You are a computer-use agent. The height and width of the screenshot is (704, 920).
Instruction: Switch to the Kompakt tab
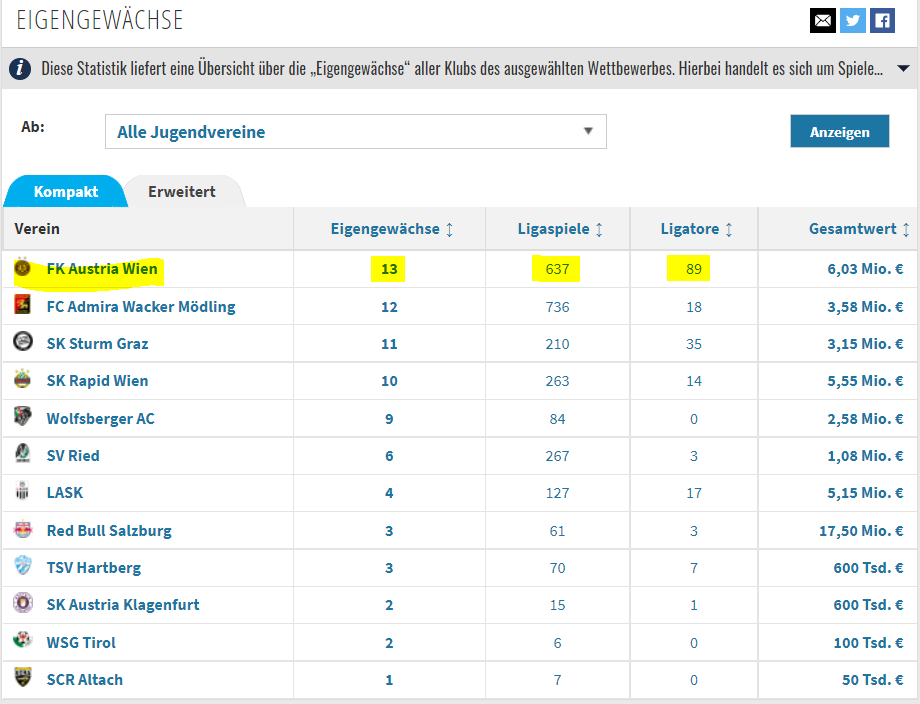click(66, 192)
